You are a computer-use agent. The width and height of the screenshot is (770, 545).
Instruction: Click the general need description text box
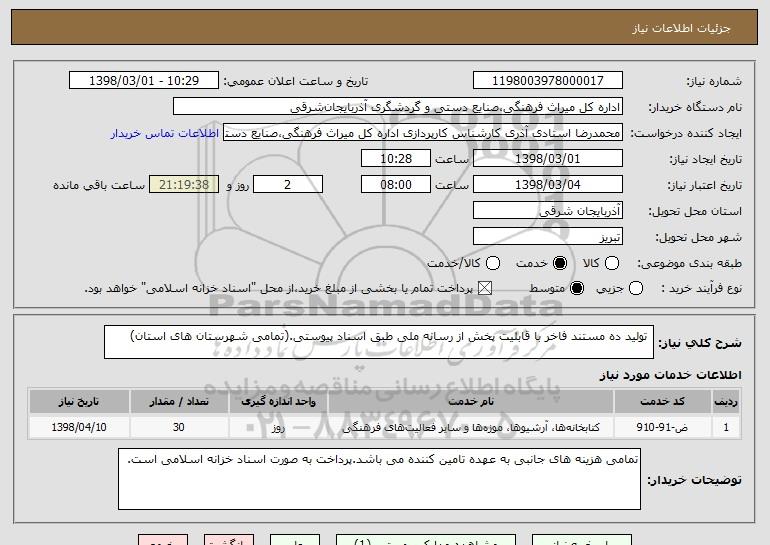(x=379, y=342)
